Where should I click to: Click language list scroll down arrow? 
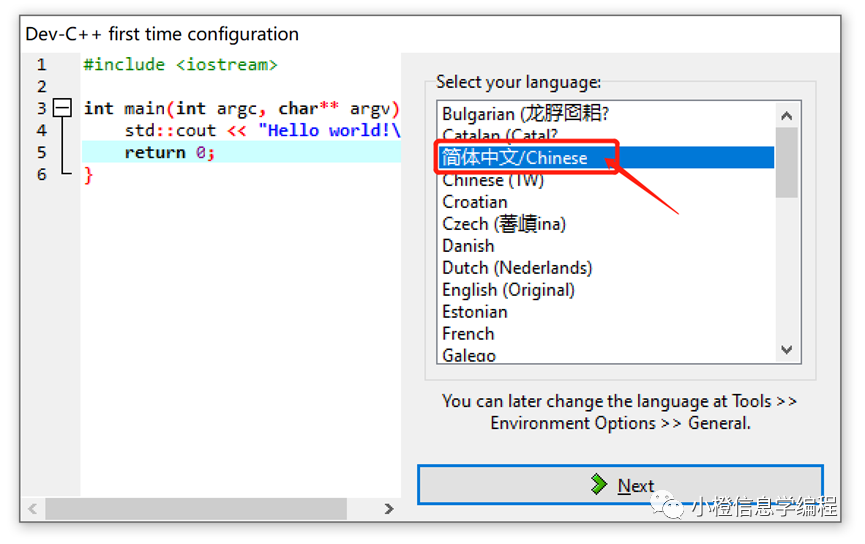[787, 350]
